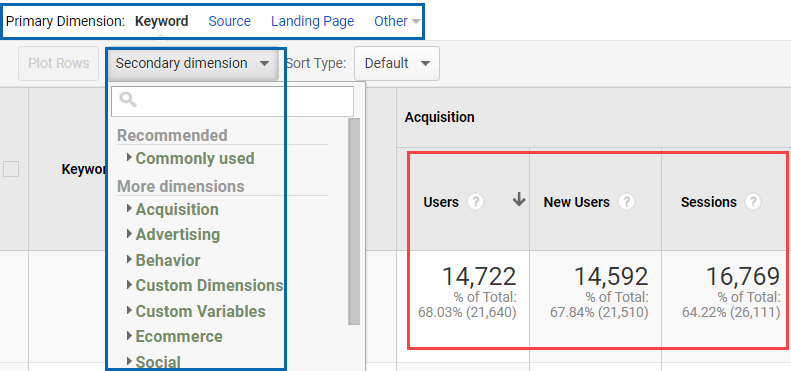The width and height of the screenshot is (791, 371).
Task: Click the Keyword column header
Action: [84, 169]
